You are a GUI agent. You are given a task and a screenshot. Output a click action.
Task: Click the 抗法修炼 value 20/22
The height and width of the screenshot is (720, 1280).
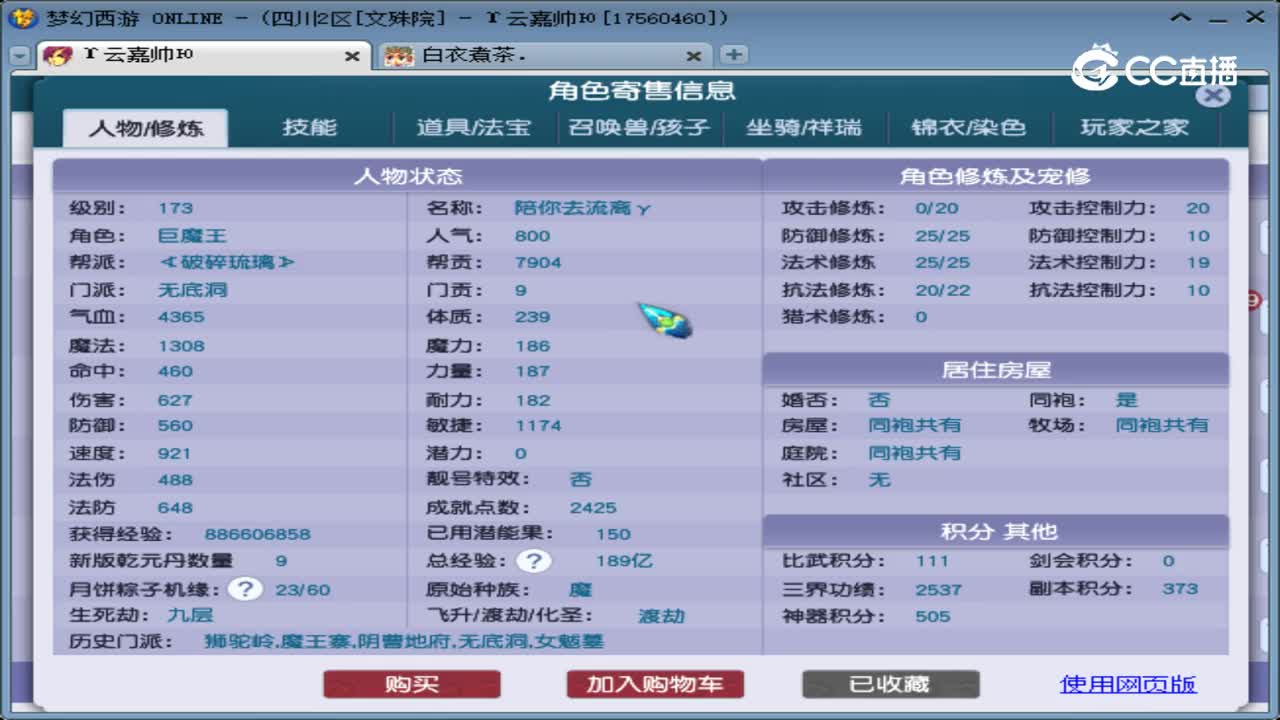point(942,290)
